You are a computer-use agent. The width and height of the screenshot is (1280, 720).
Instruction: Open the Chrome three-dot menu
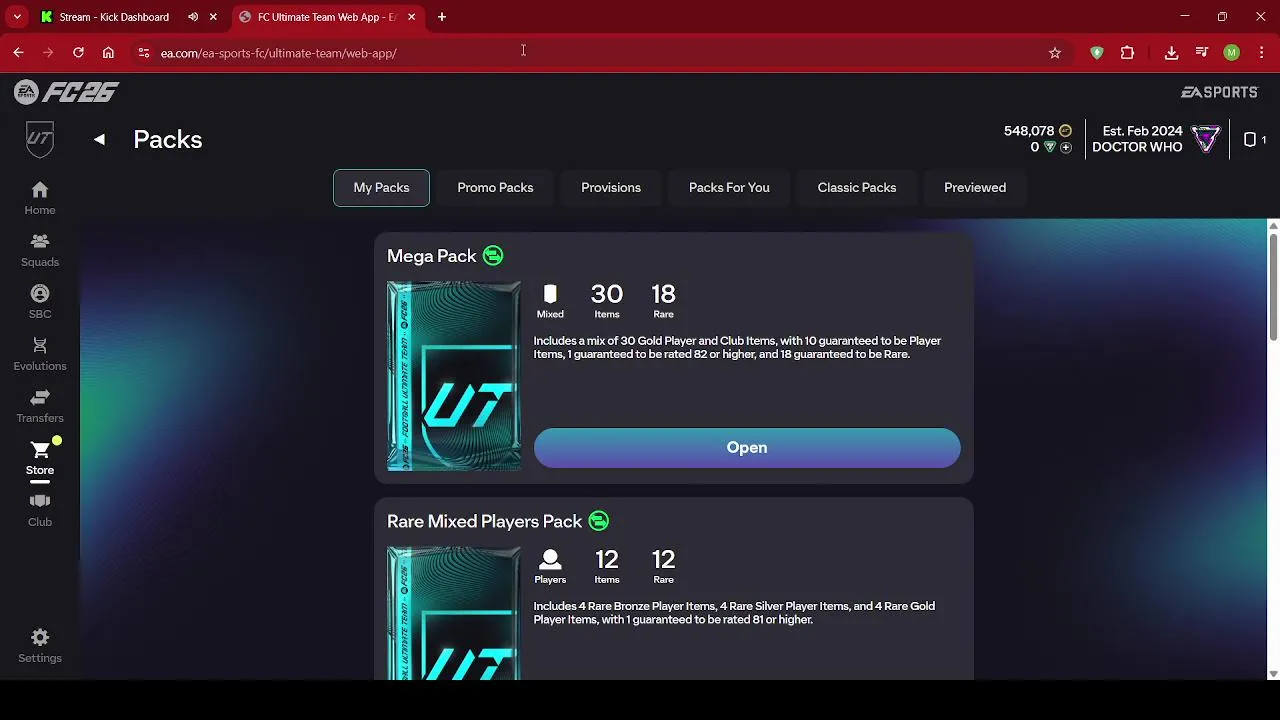click(x=1262, y=53)
